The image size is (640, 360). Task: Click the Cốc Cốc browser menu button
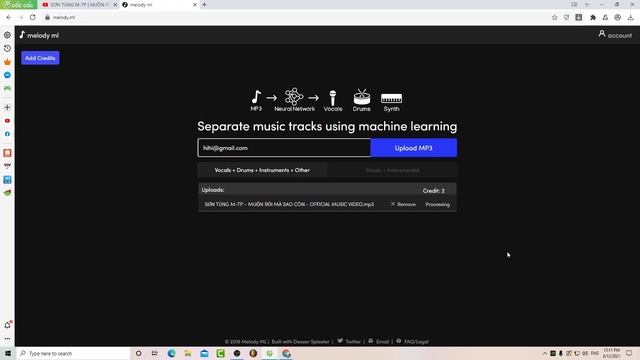pos(18,4)
